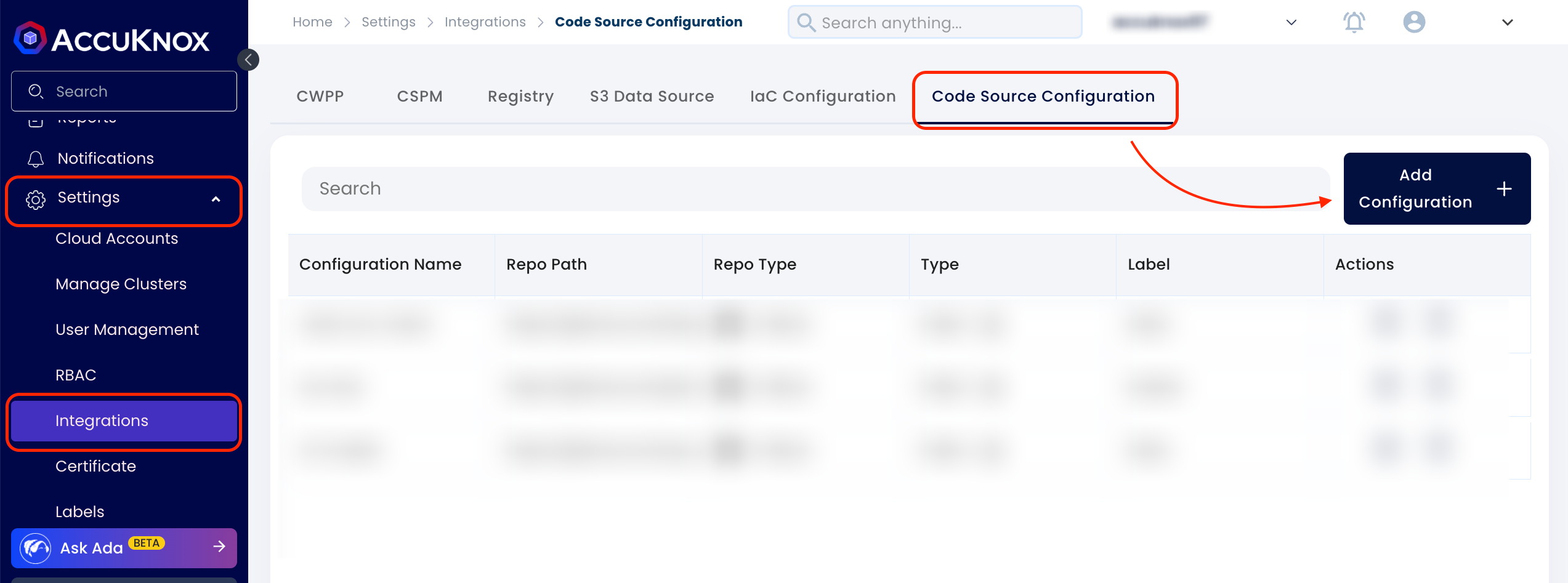Click the global search magnifier icon
This screenshot has height=583, width=1568.
[x=806, y=22]
